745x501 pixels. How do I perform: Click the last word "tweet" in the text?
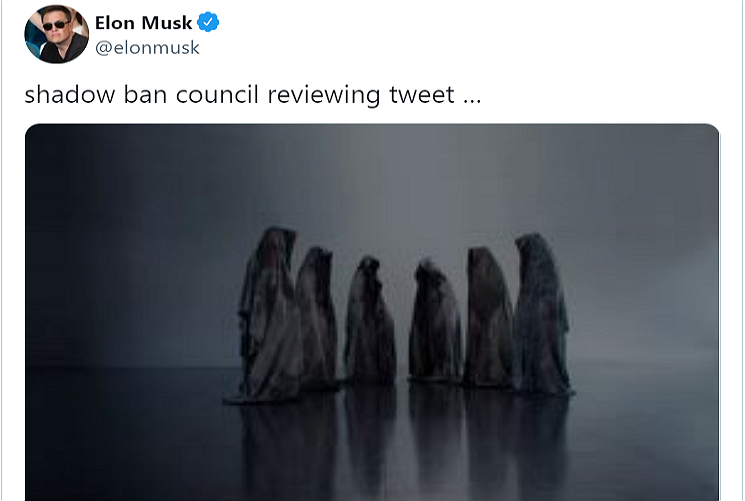422,94
